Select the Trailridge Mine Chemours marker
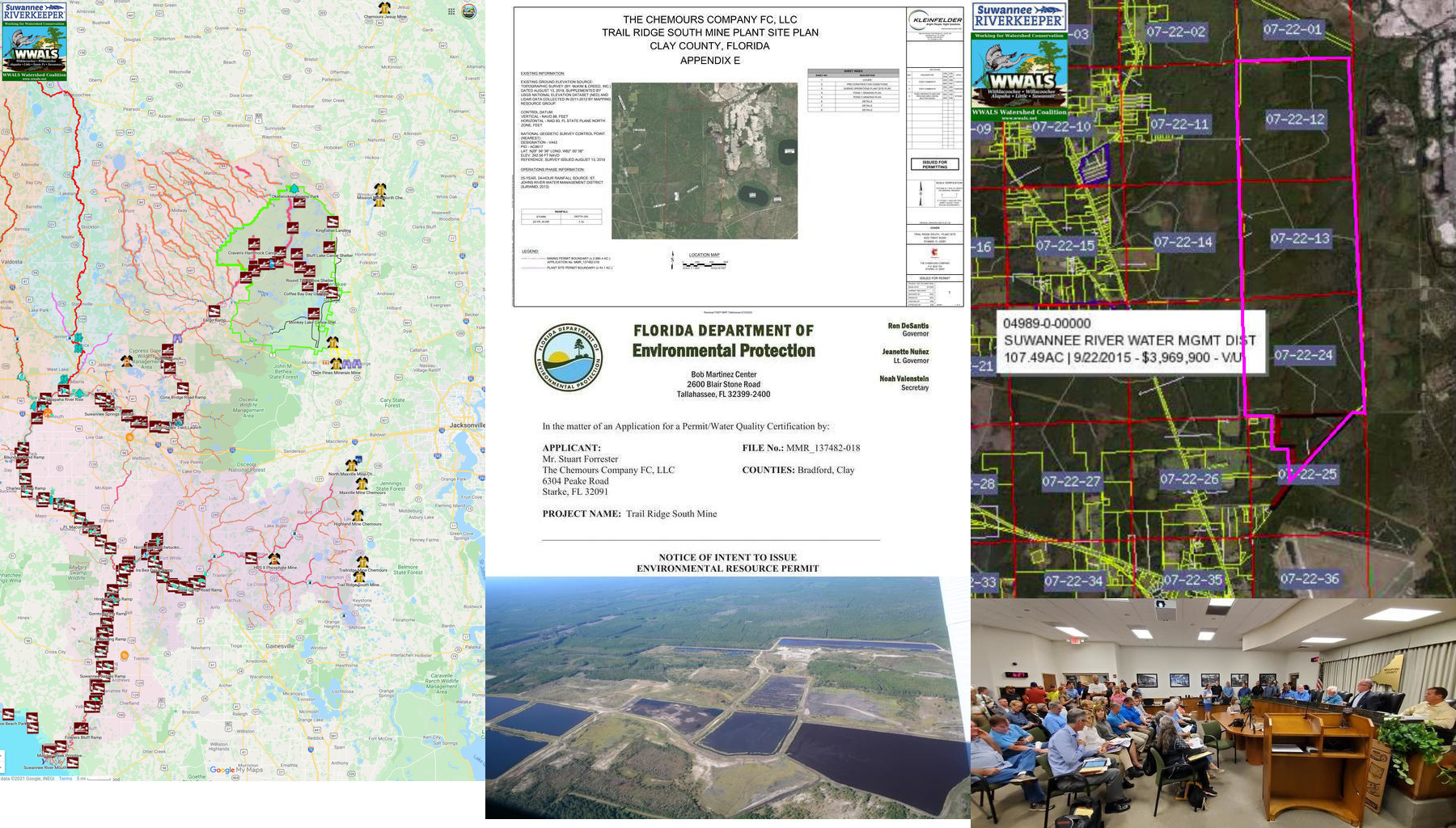The image size is (1456, 828). (x=363, y=561)
